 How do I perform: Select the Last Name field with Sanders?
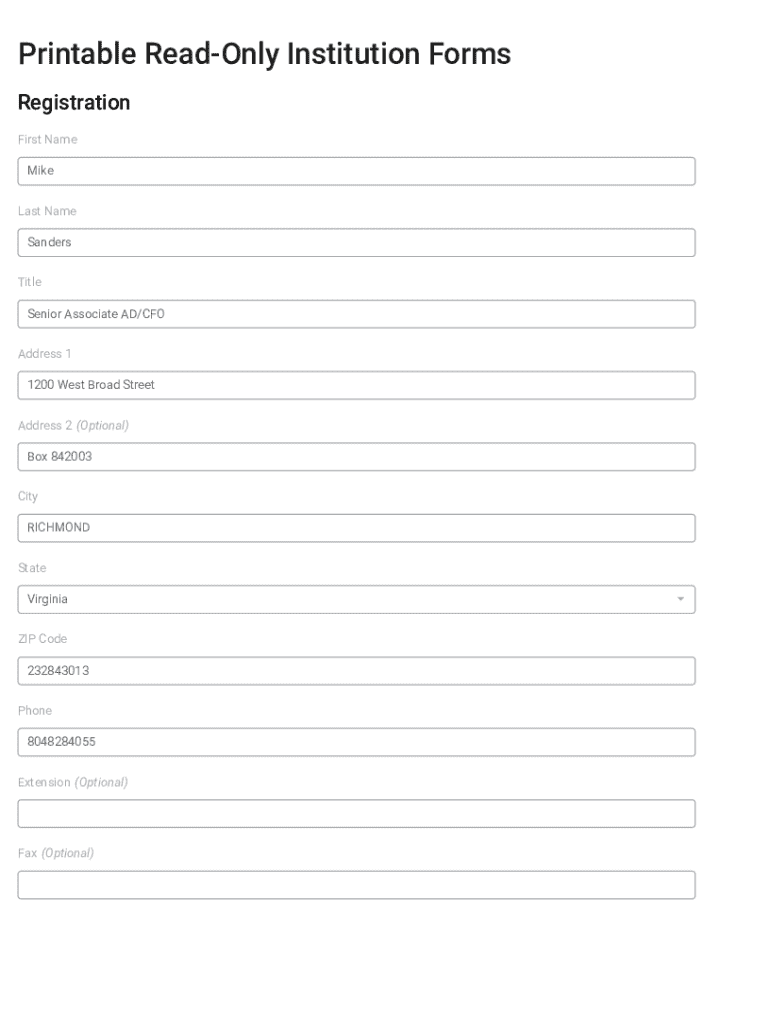pyautogui.click(x=356, y=242)
